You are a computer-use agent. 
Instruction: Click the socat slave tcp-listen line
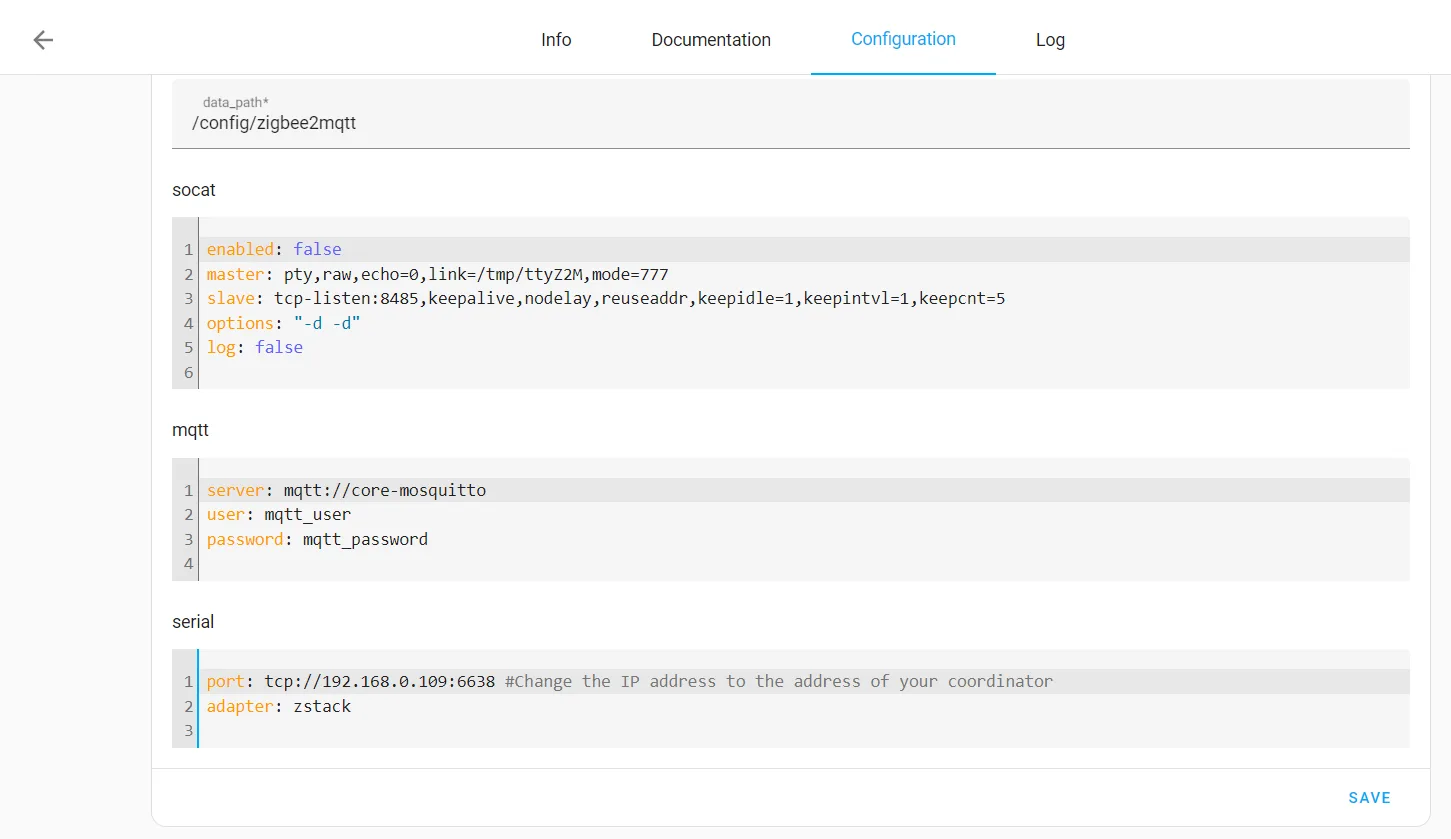click(605, 298)
